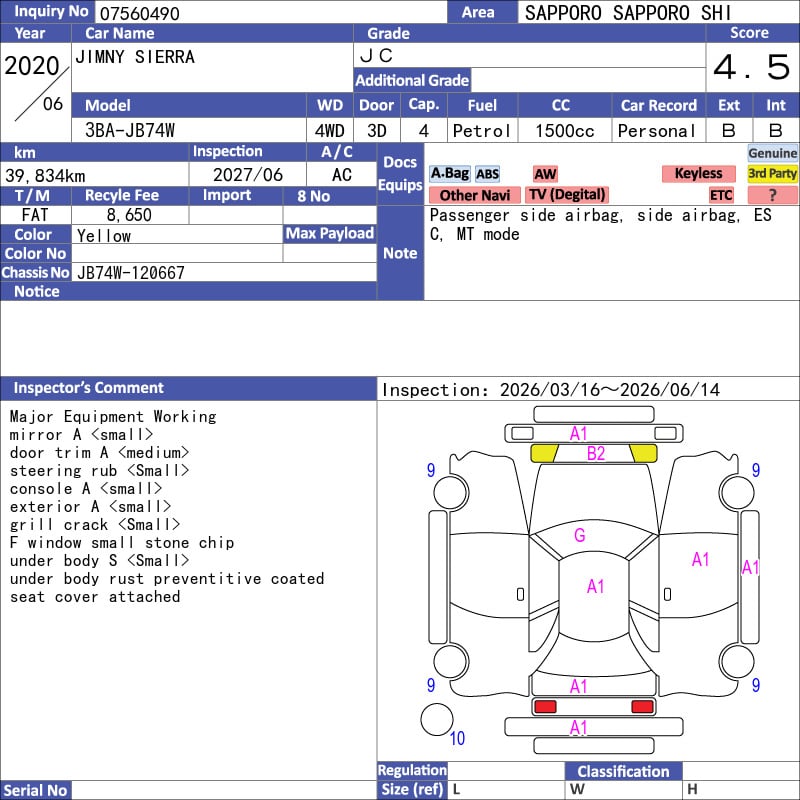Click the spare tire circle labeled 10
This screenshot has width=800, height=800.
[436, 719]
